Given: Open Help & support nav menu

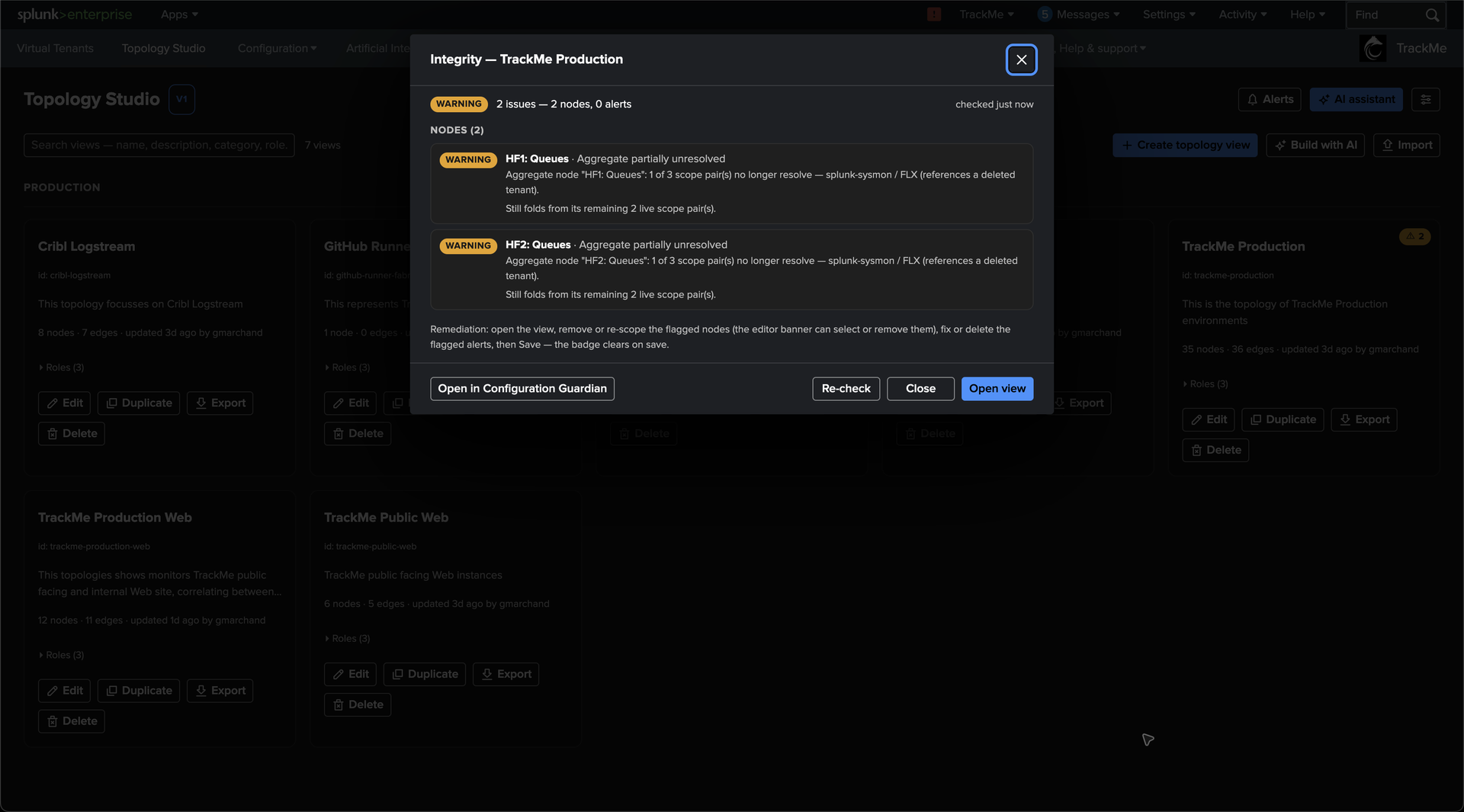Looking at the screenshot, I should 1102,48.
